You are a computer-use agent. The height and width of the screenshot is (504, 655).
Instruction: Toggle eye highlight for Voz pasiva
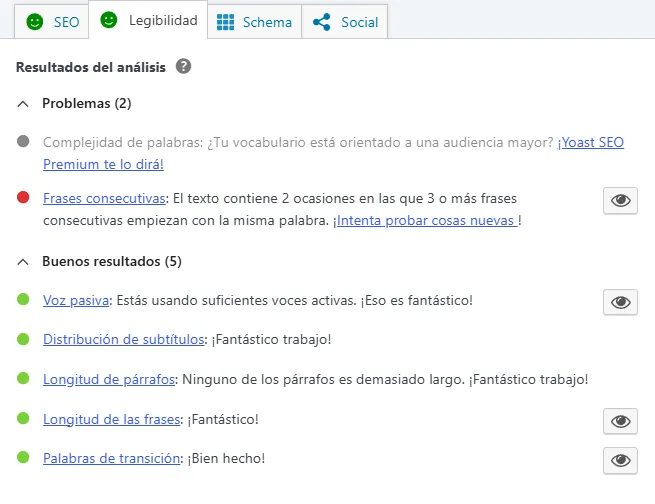pyautogui.click(x=620, y=302)
